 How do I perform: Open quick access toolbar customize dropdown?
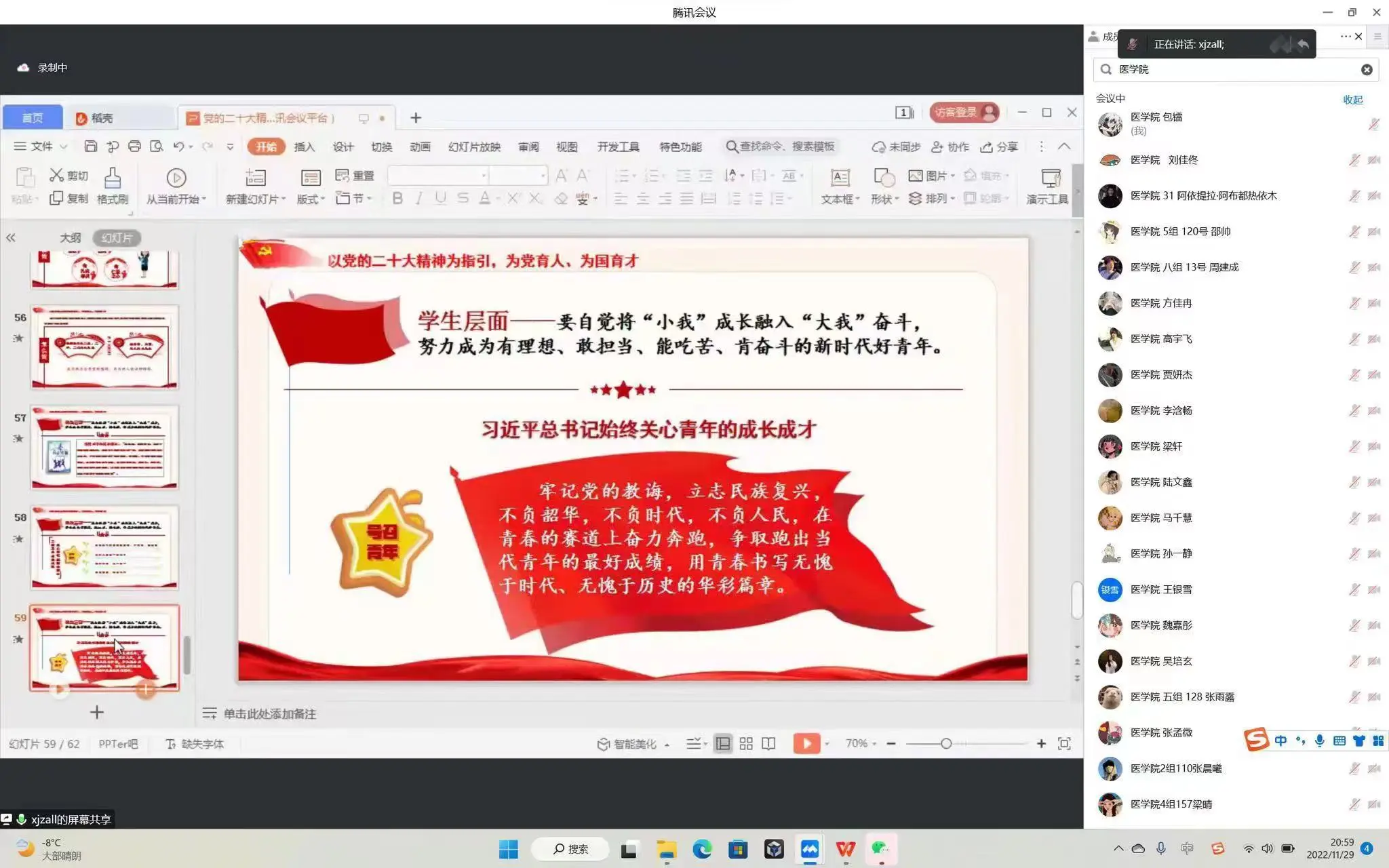pos(230,146)
